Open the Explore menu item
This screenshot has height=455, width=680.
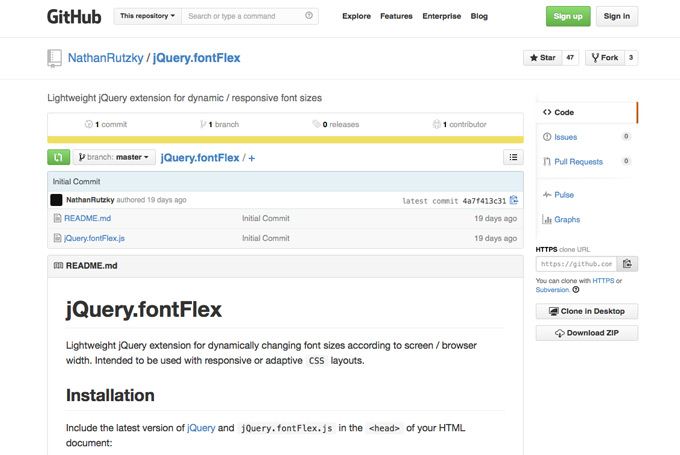(356, 16)
